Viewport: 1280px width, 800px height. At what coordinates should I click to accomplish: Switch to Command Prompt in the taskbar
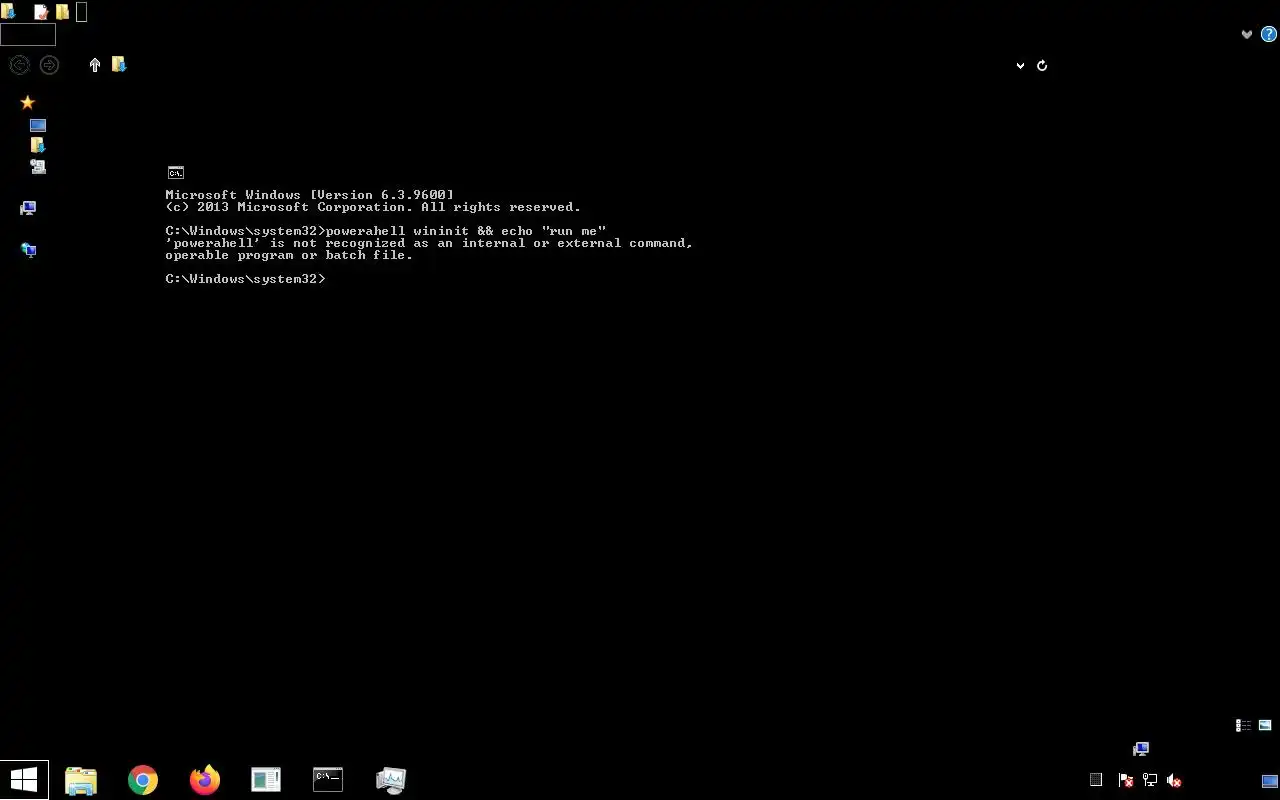328,780
